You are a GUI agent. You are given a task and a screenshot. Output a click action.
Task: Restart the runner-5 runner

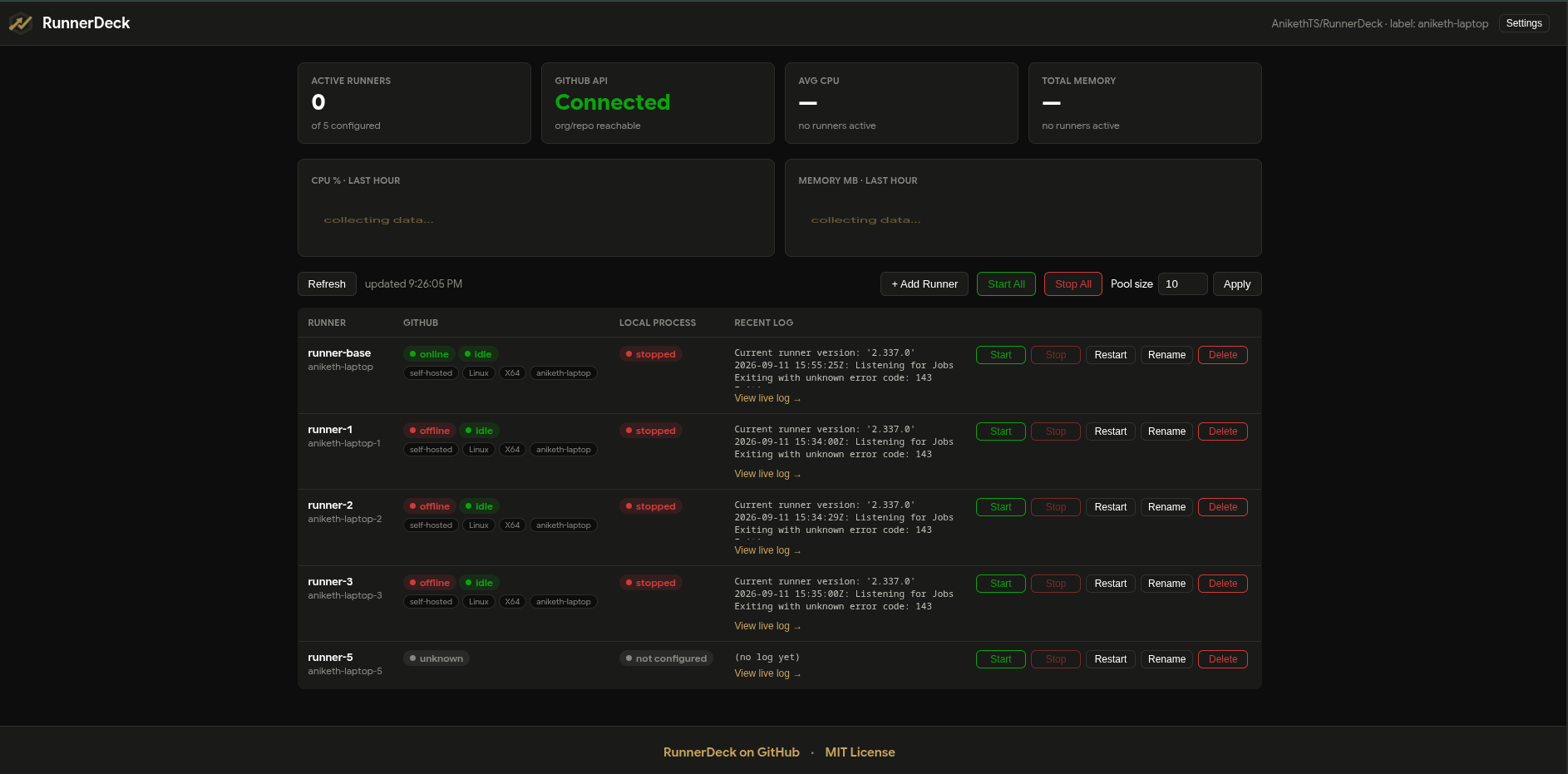coord(1111,659)
